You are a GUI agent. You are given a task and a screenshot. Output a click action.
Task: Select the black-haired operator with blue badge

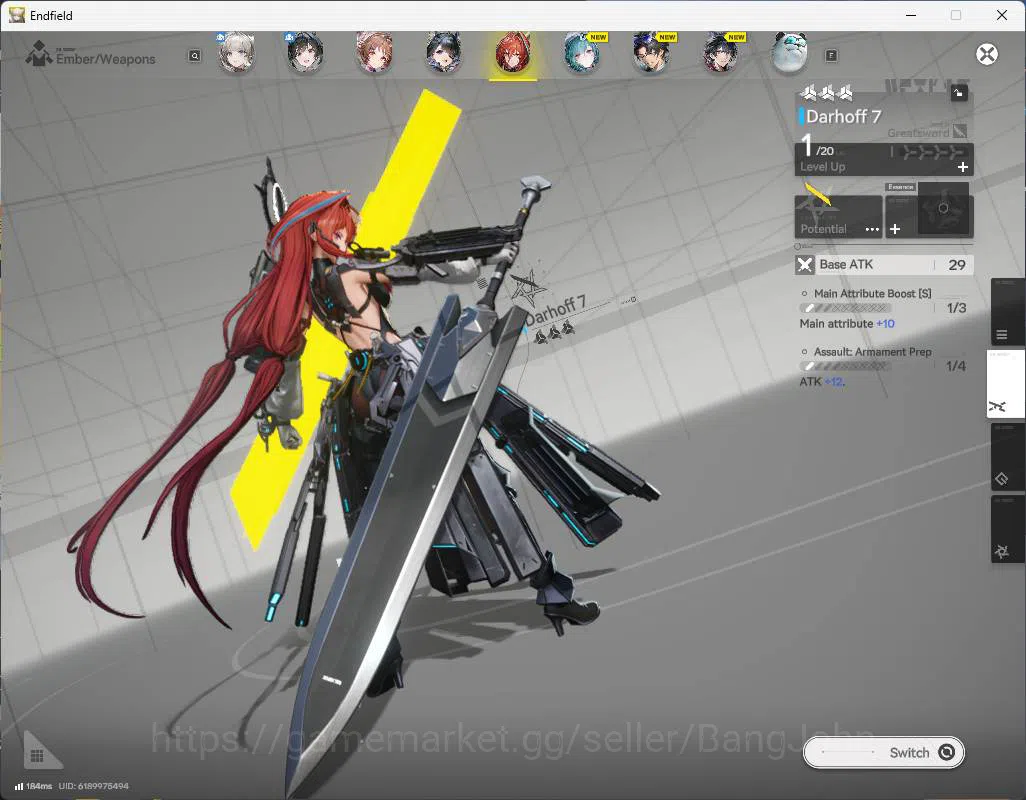point(305,53)
